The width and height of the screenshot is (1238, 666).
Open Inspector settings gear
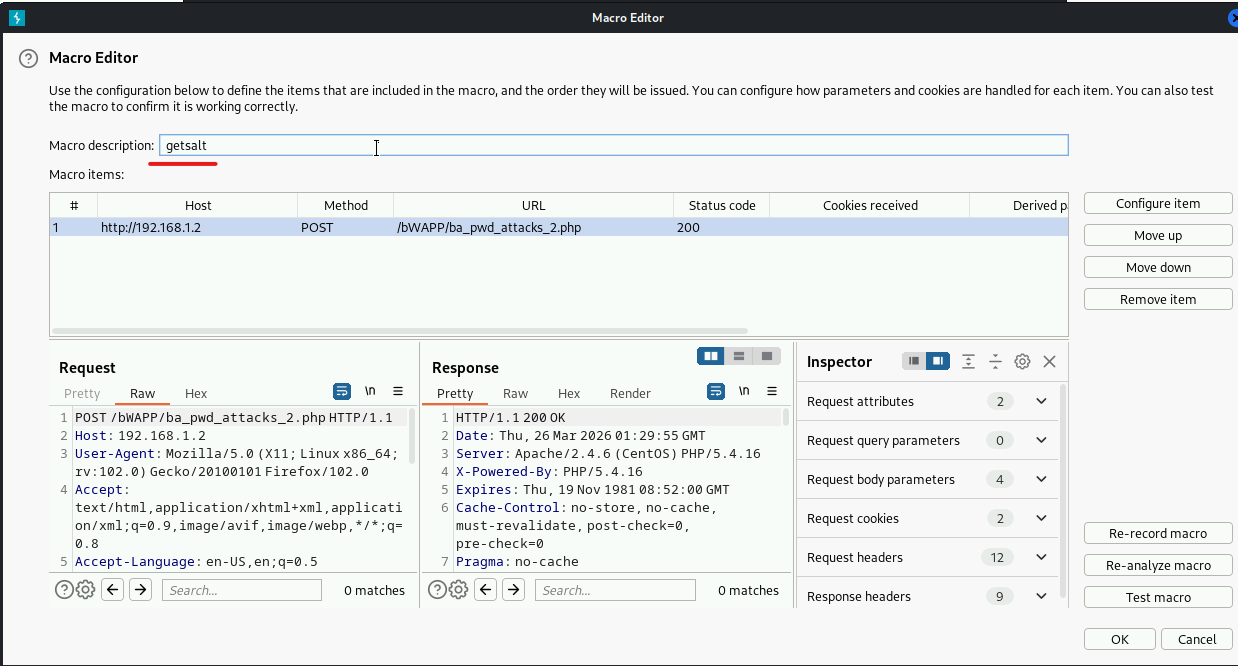(x=1022, y=362)
